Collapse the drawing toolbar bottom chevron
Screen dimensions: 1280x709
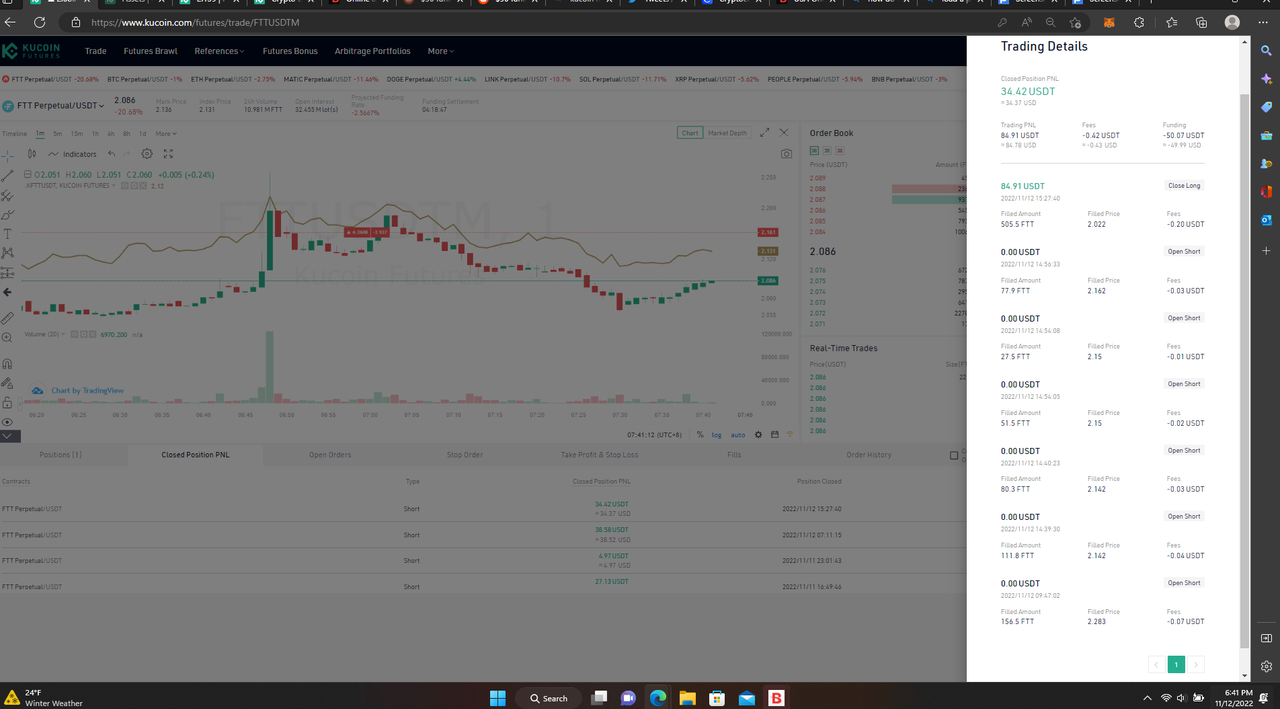pyautogui.click(x=8, y=436)
